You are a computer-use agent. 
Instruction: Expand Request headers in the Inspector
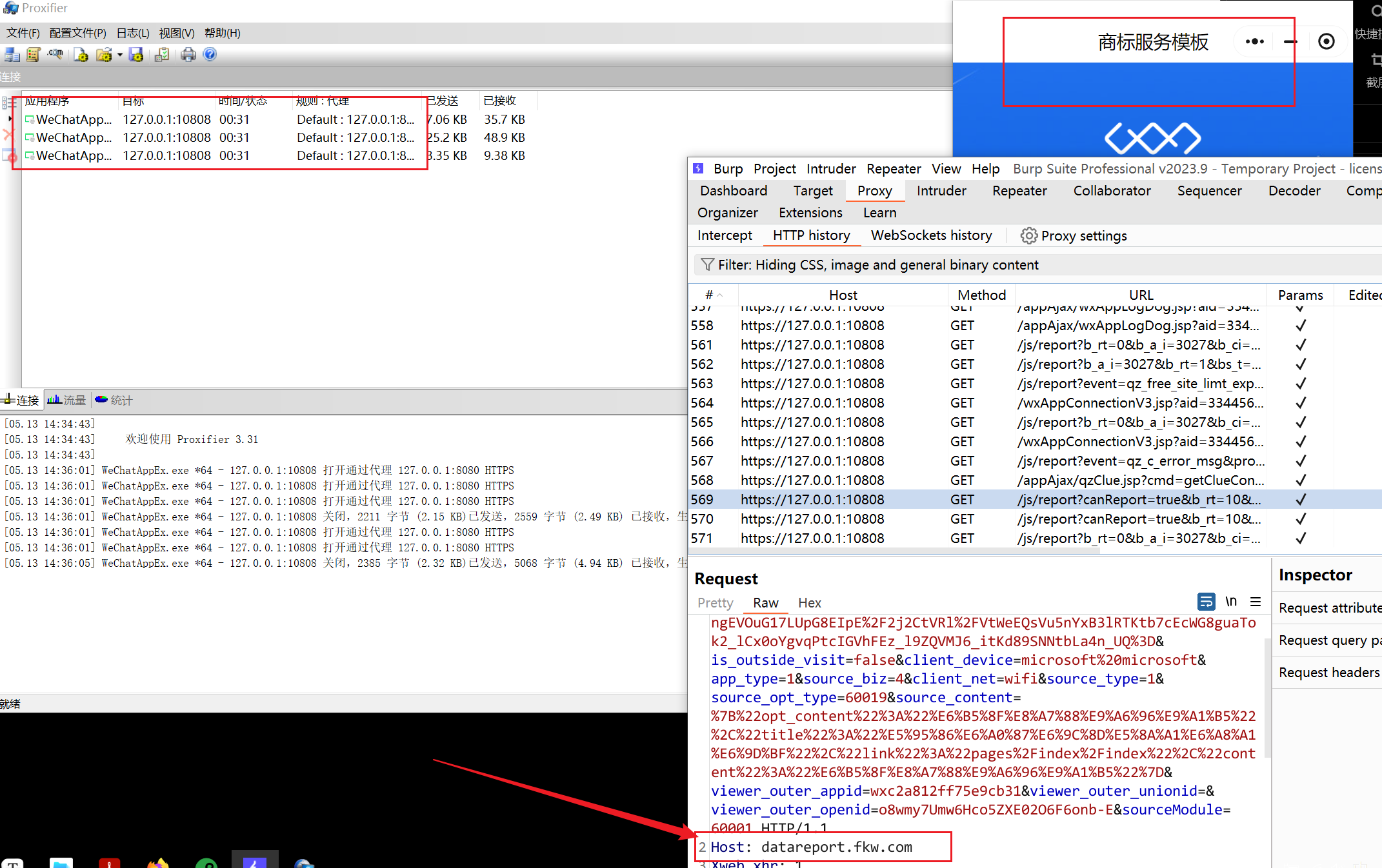pos(1328,672)
